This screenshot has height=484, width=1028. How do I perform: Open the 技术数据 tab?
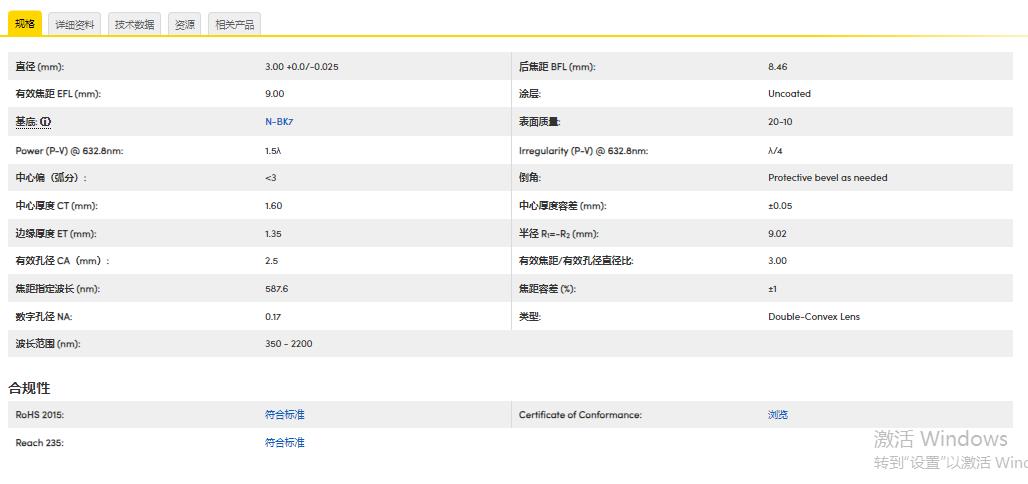point(134,25)
